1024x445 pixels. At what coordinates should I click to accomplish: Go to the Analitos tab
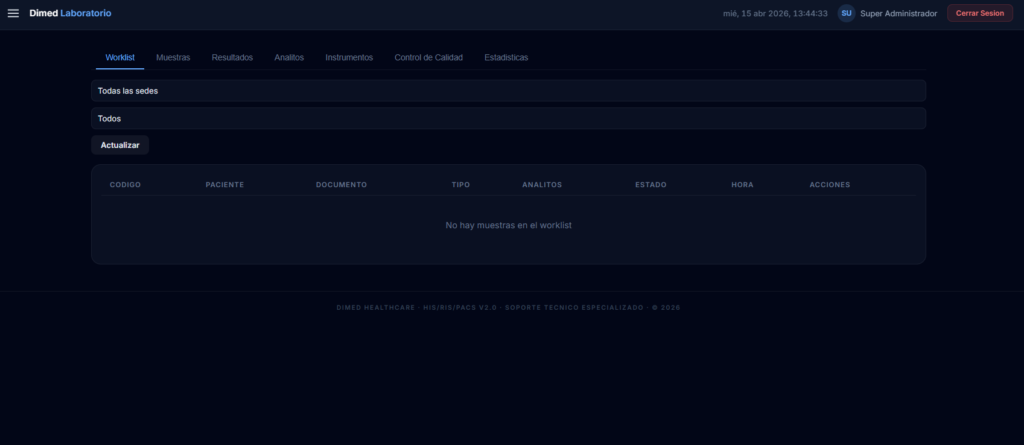289,57
